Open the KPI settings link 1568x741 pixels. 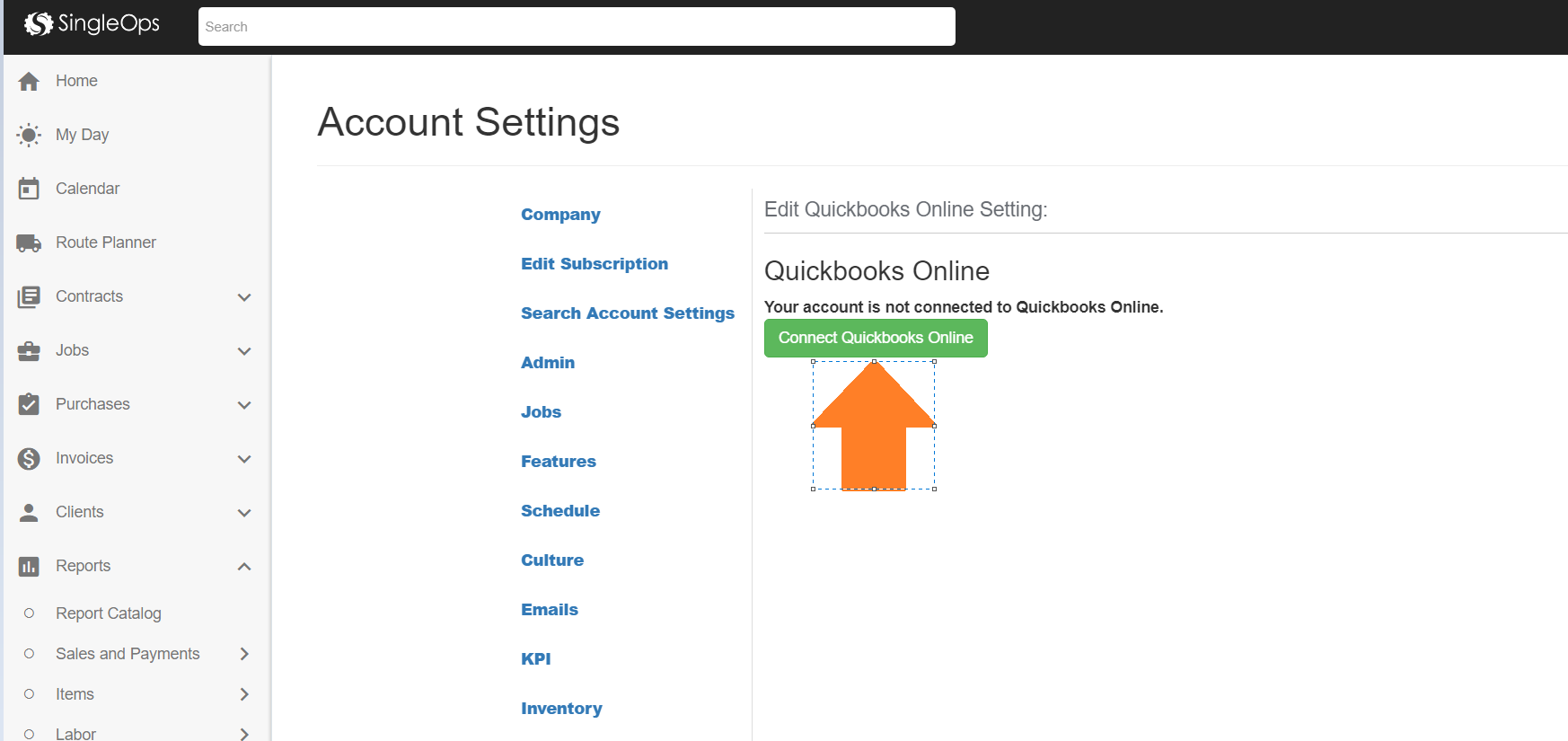pos(536,659)
